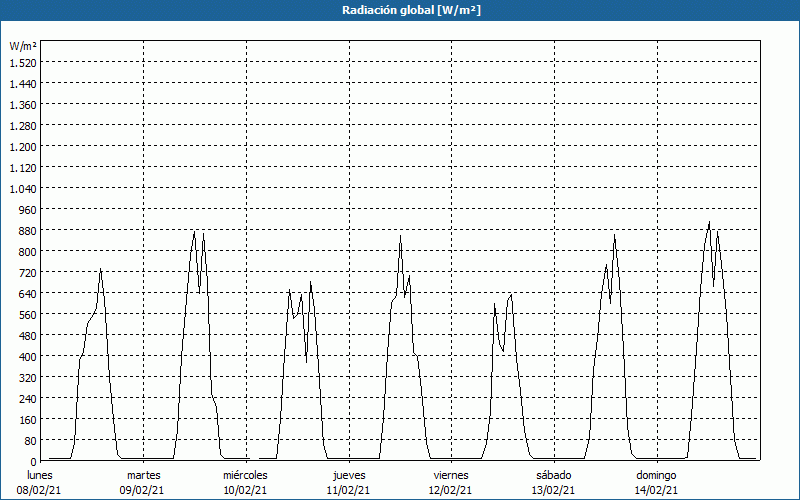800x500 pixels.
Task: Click Sunday's highest radiation peak
Action: click(709, 222)
